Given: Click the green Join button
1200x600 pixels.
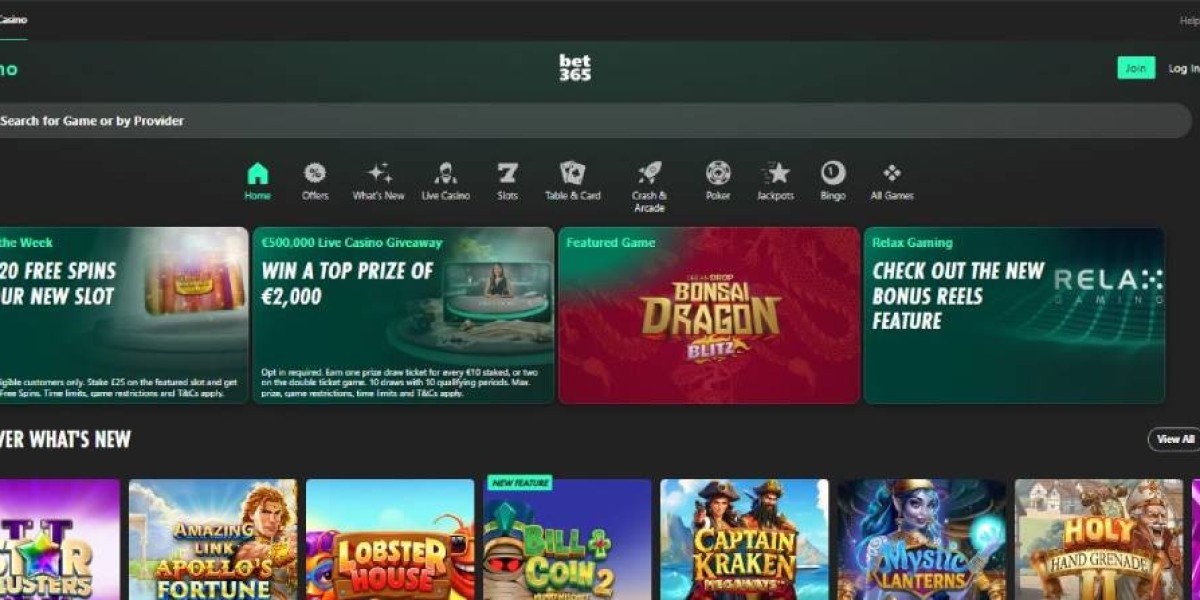Looking at the screenshot, I should pos(1136,68).
